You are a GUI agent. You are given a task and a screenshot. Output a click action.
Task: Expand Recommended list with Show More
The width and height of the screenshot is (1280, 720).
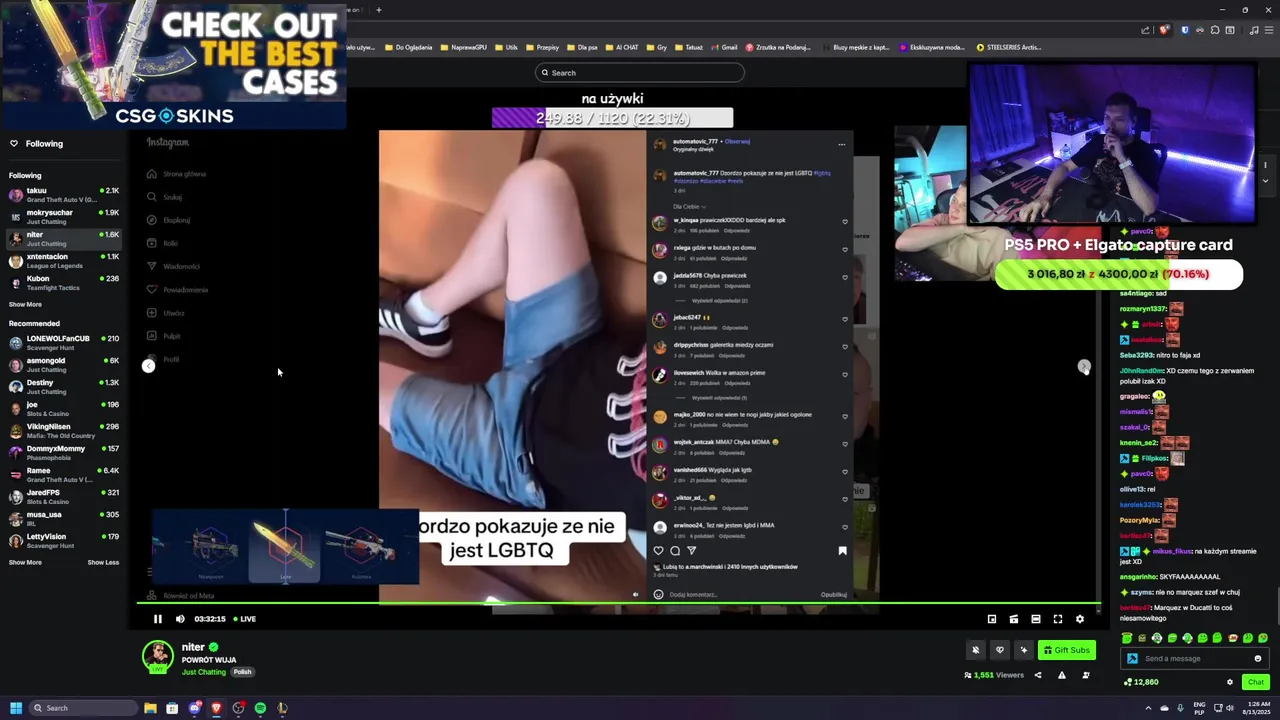tap(25, 562)
